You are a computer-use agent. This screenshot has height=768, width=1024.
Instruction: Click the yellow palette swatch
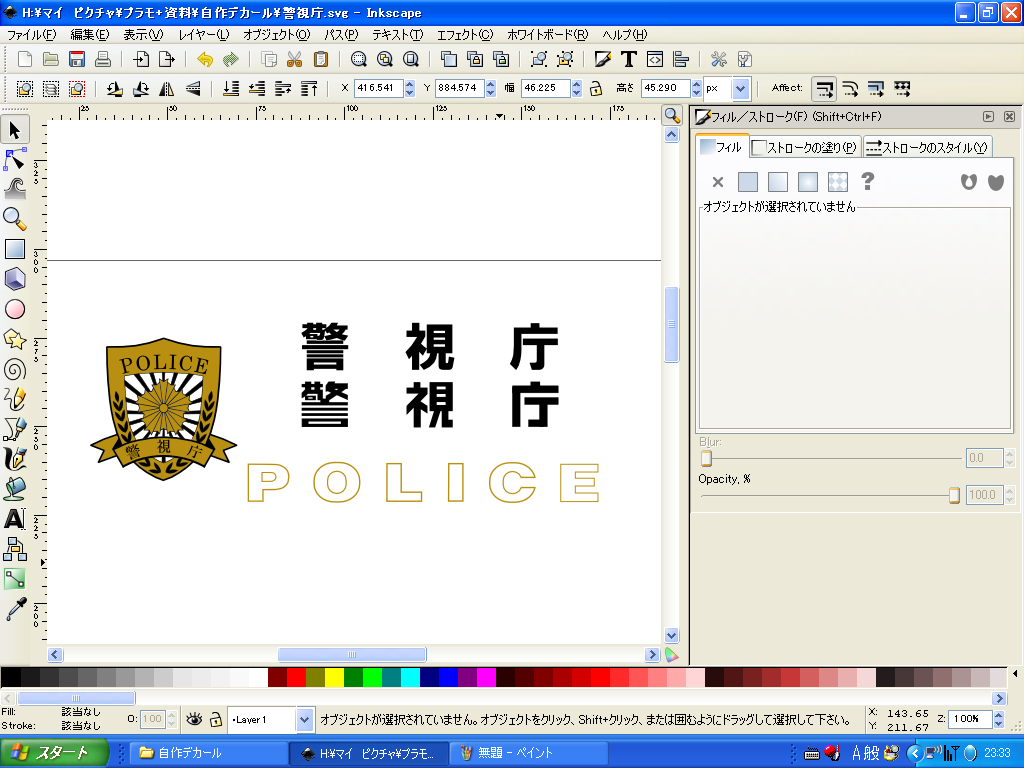pyautogui.click(x=334, y=677)
